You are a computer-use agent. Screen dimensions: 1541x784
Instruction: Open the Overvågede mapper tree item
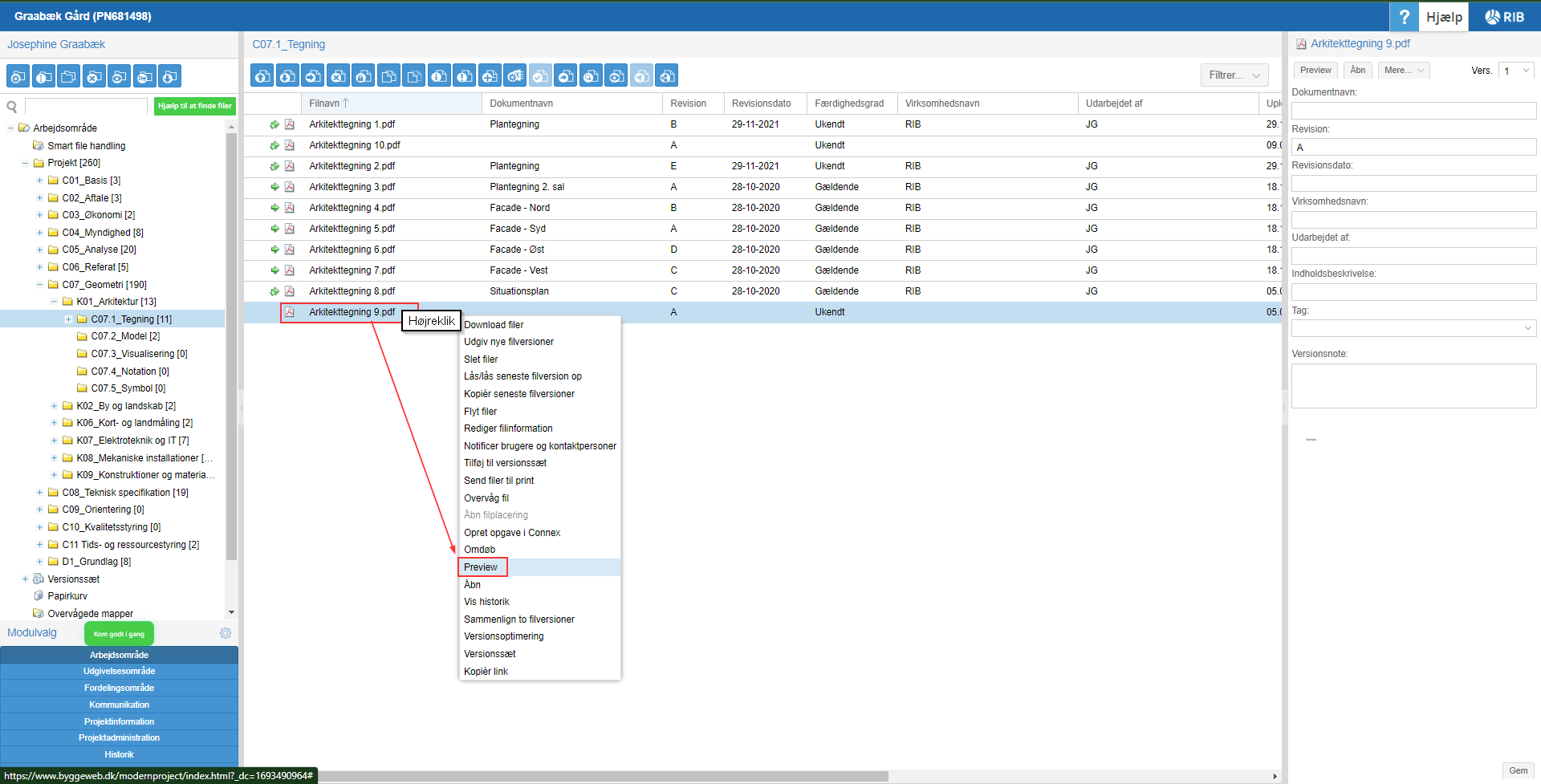click(x=91, y=614)
